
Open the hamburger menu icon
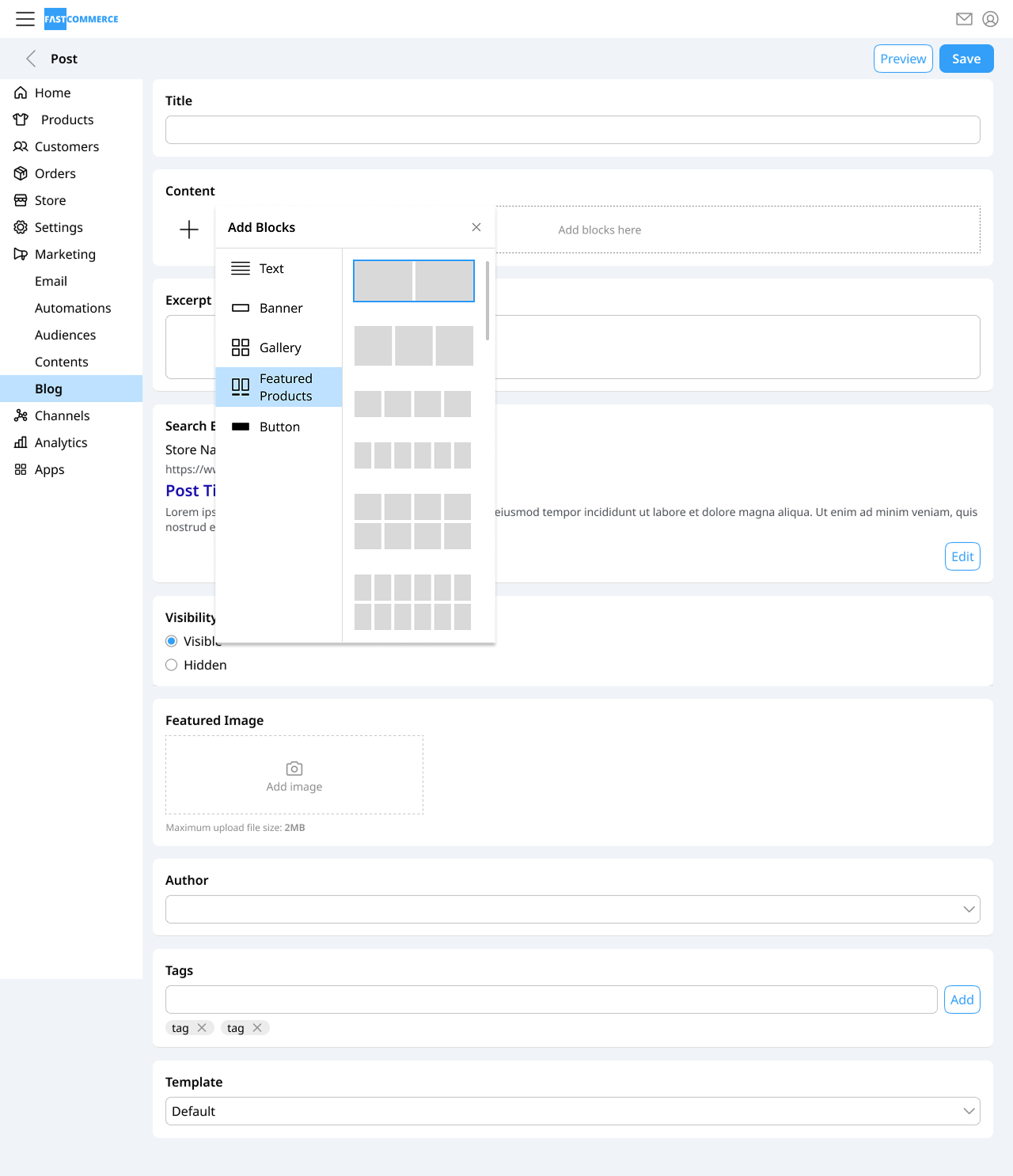pyautogui.click(x=25, y=19)
